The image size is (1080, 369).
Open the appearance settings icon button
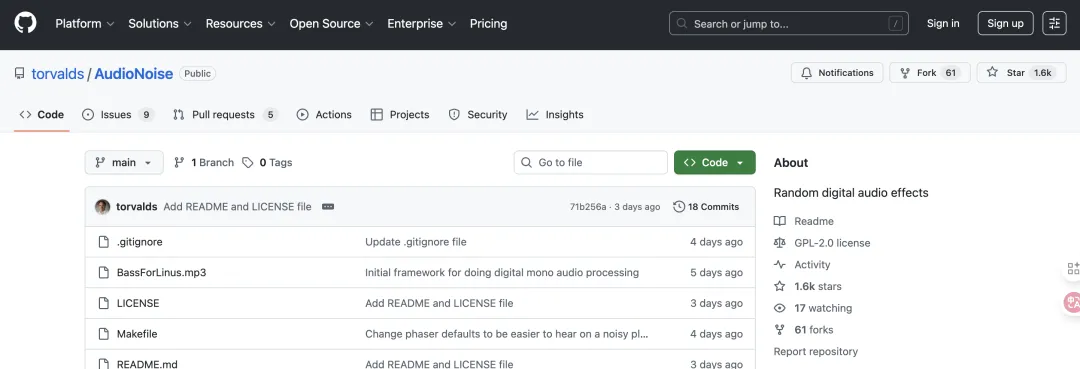pos(1055,23)
